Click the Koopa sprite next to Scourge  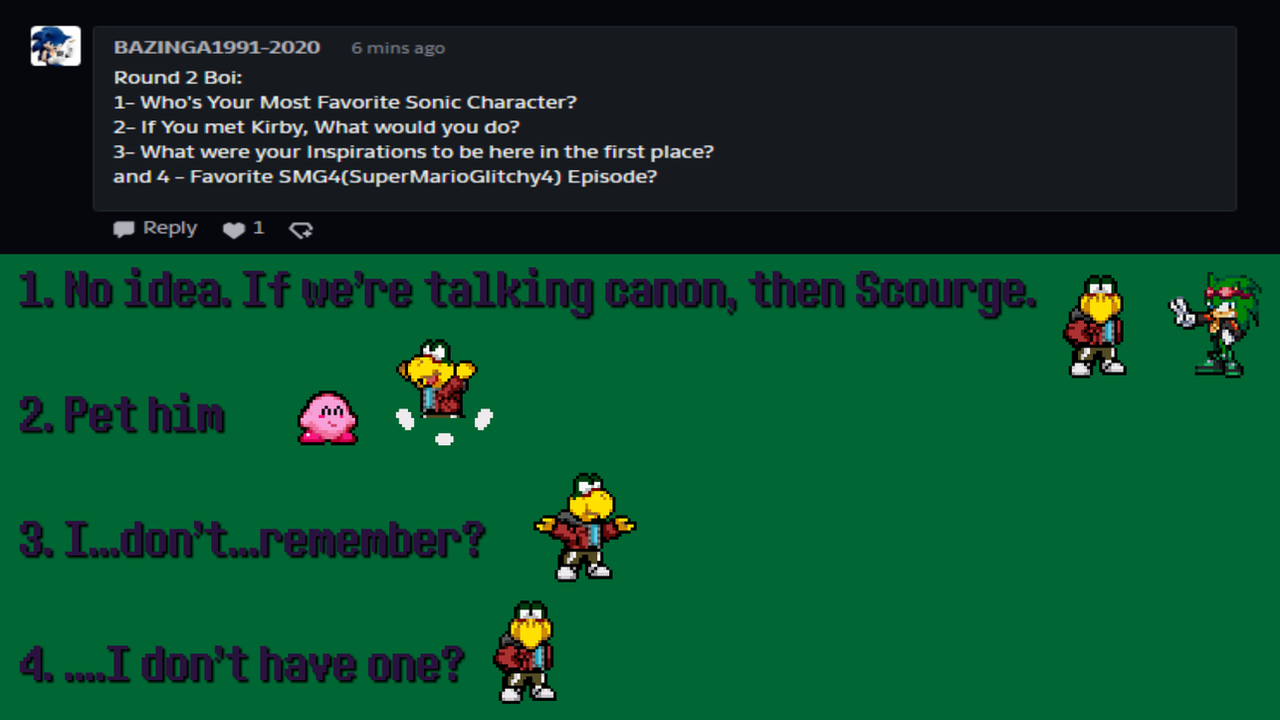click(x=1096, y=326)
